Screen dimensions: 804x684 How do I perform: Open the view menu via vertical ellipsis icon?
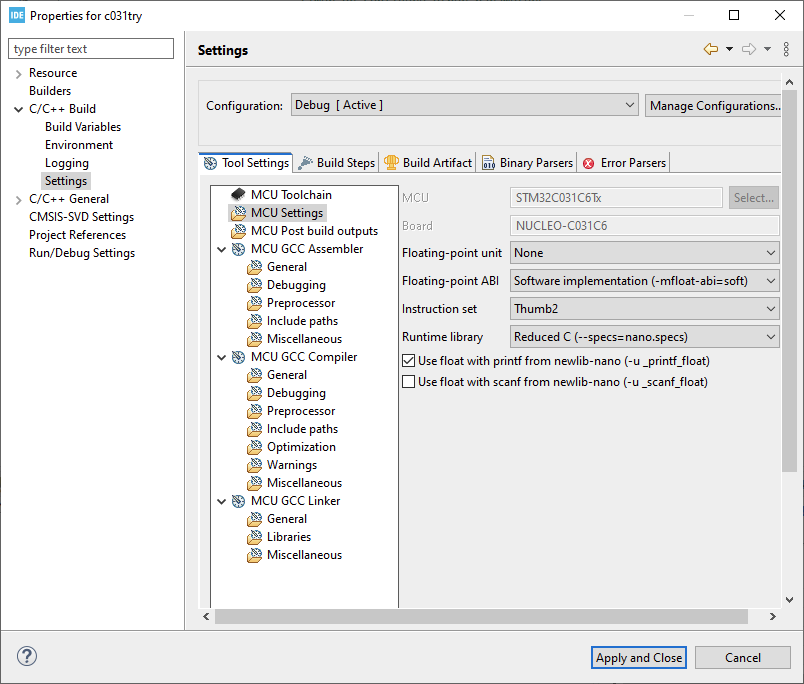click(786, 48)
